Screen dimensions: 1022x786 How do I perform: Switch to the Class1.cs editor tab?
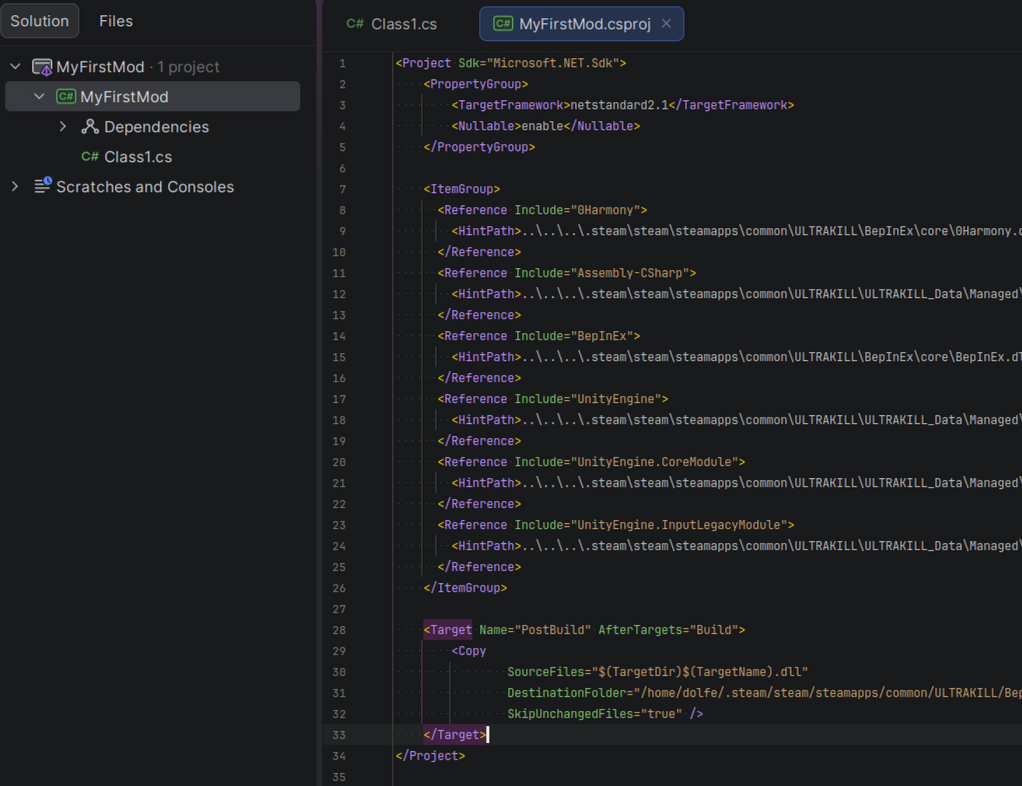point(403,24)
